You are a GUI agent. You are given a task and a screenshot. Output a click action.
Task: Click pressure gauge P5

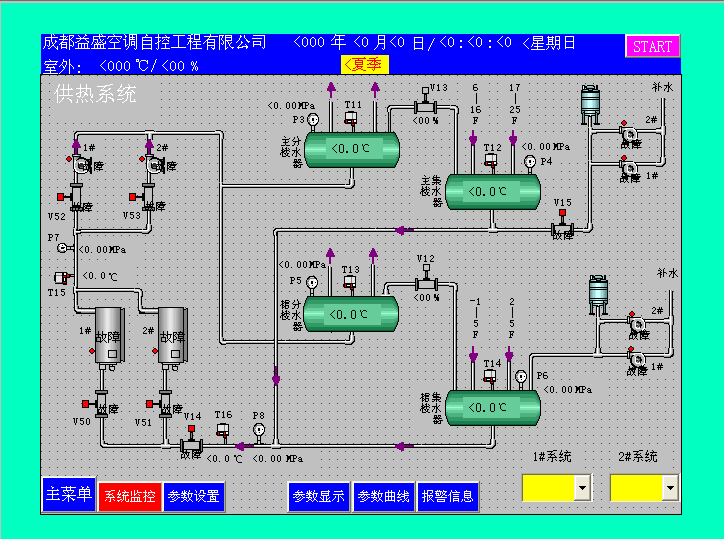[x=312, y=283]
